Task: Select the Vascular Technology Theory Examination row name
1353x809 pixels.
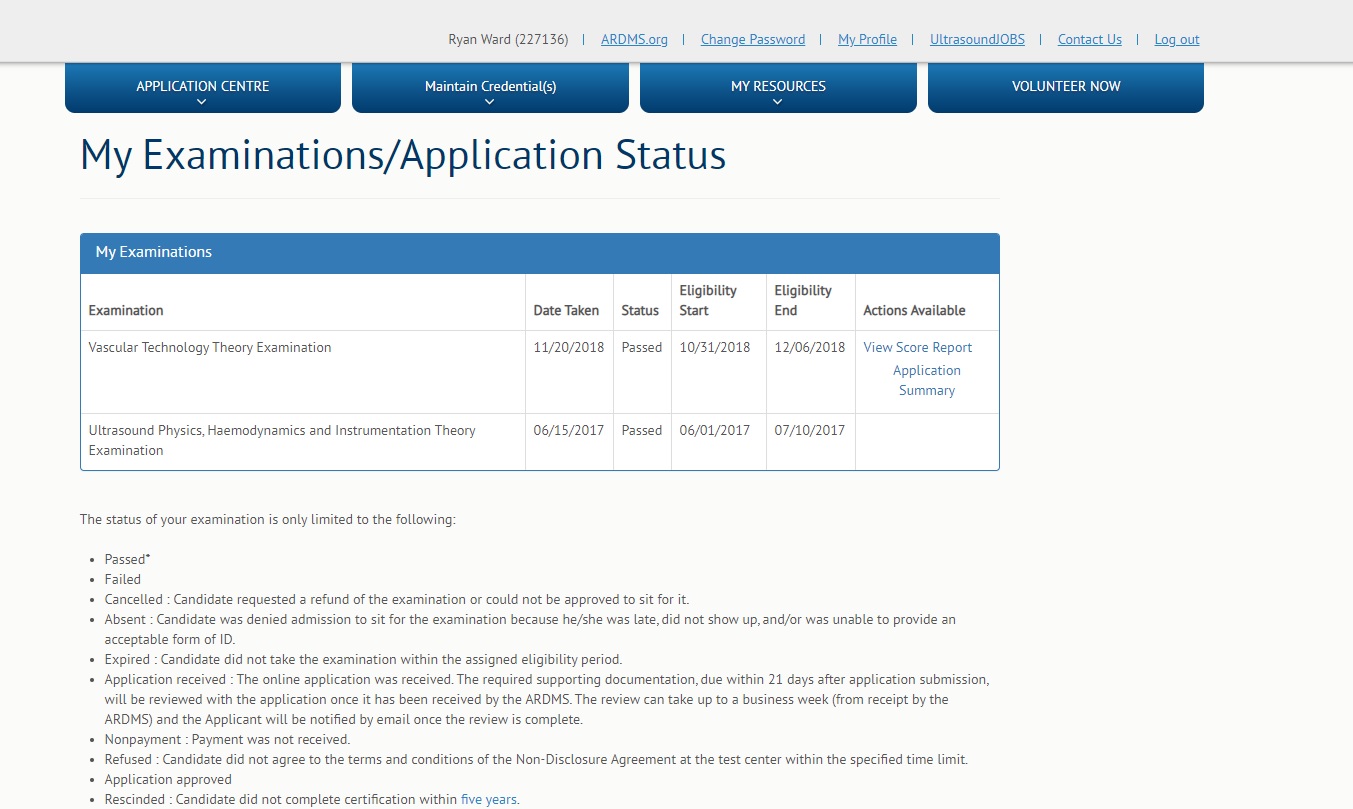Action: pos(210,348)
